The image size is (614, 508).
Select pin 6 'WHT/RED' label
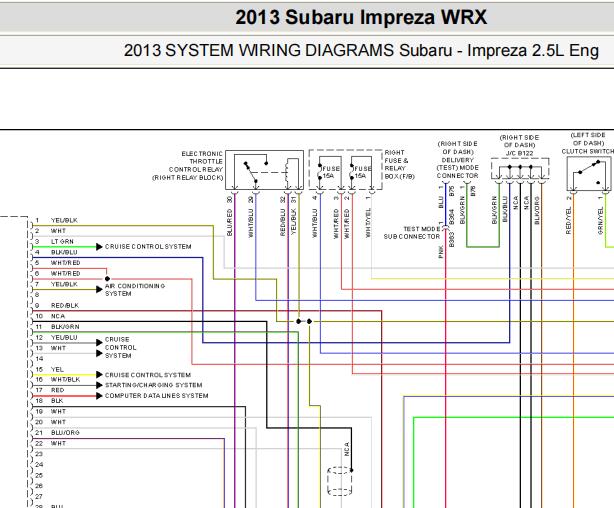coord(65,273)
